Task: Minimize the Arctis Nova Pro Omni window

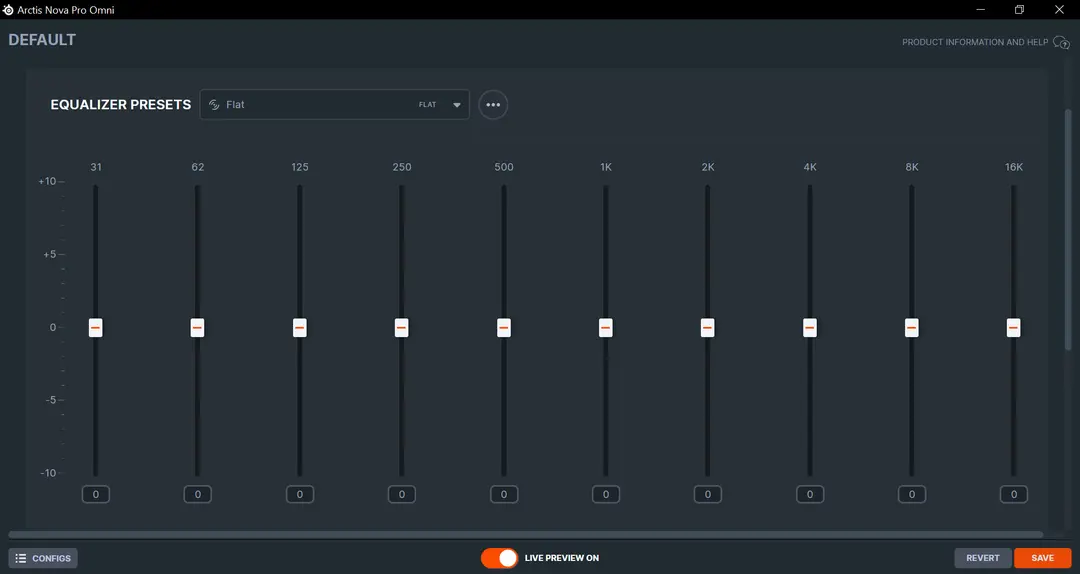Action: coord(980,10)
